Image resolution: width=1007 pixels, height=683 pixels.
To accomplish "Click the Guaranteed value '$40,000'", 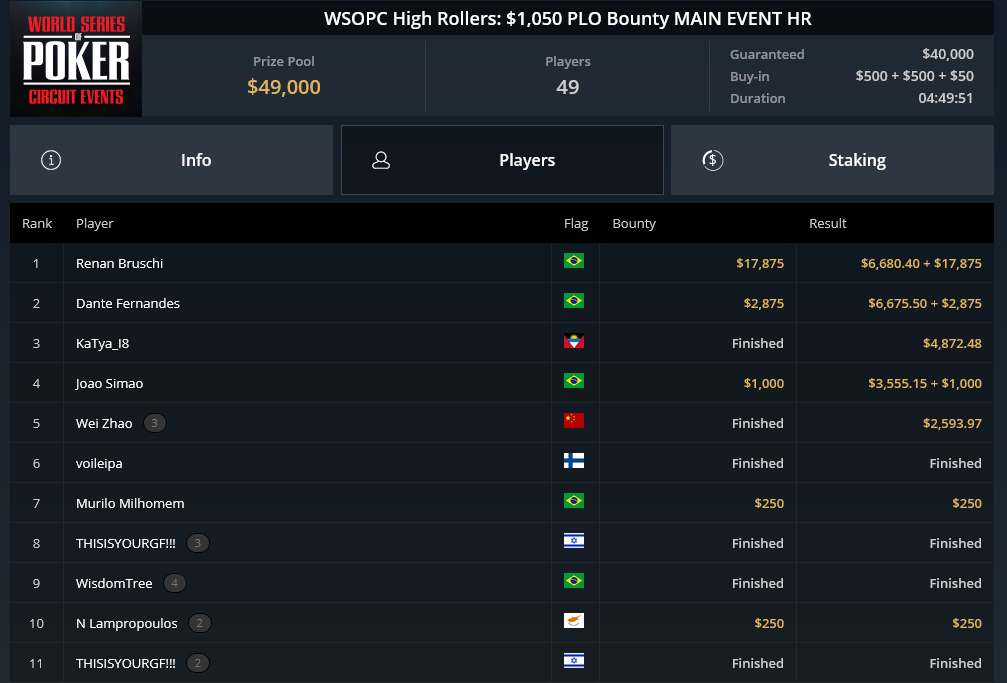I will (x=948, y=54).
